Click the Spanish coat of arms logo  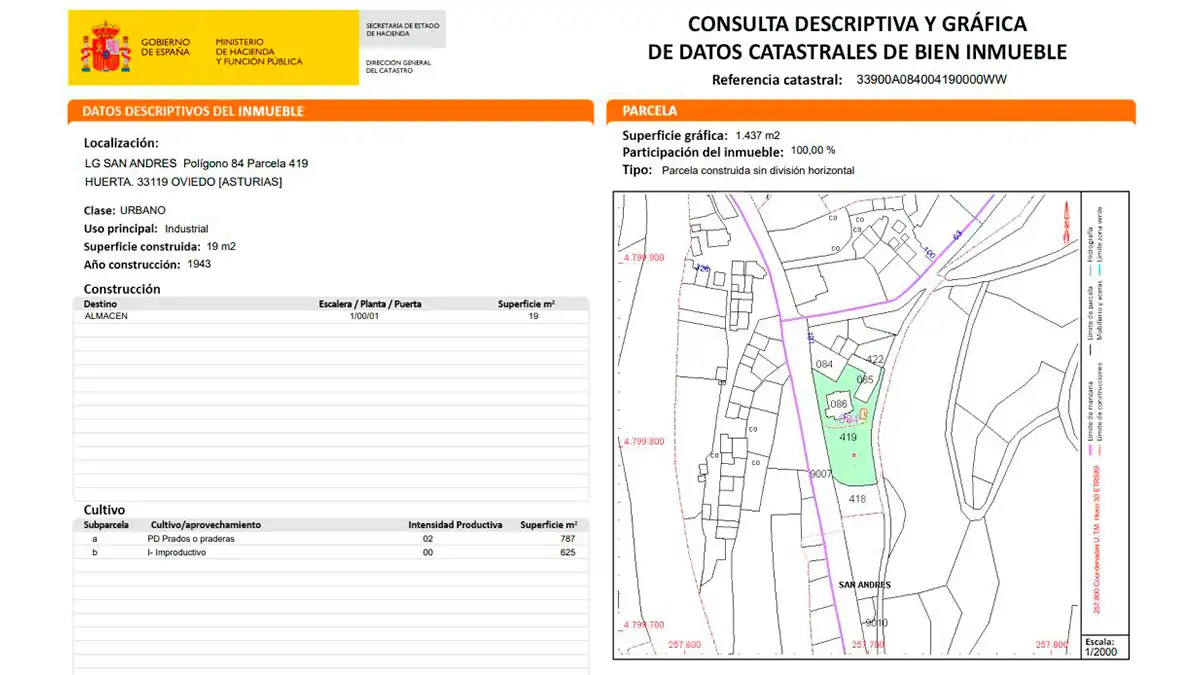(x=105, y=48)
